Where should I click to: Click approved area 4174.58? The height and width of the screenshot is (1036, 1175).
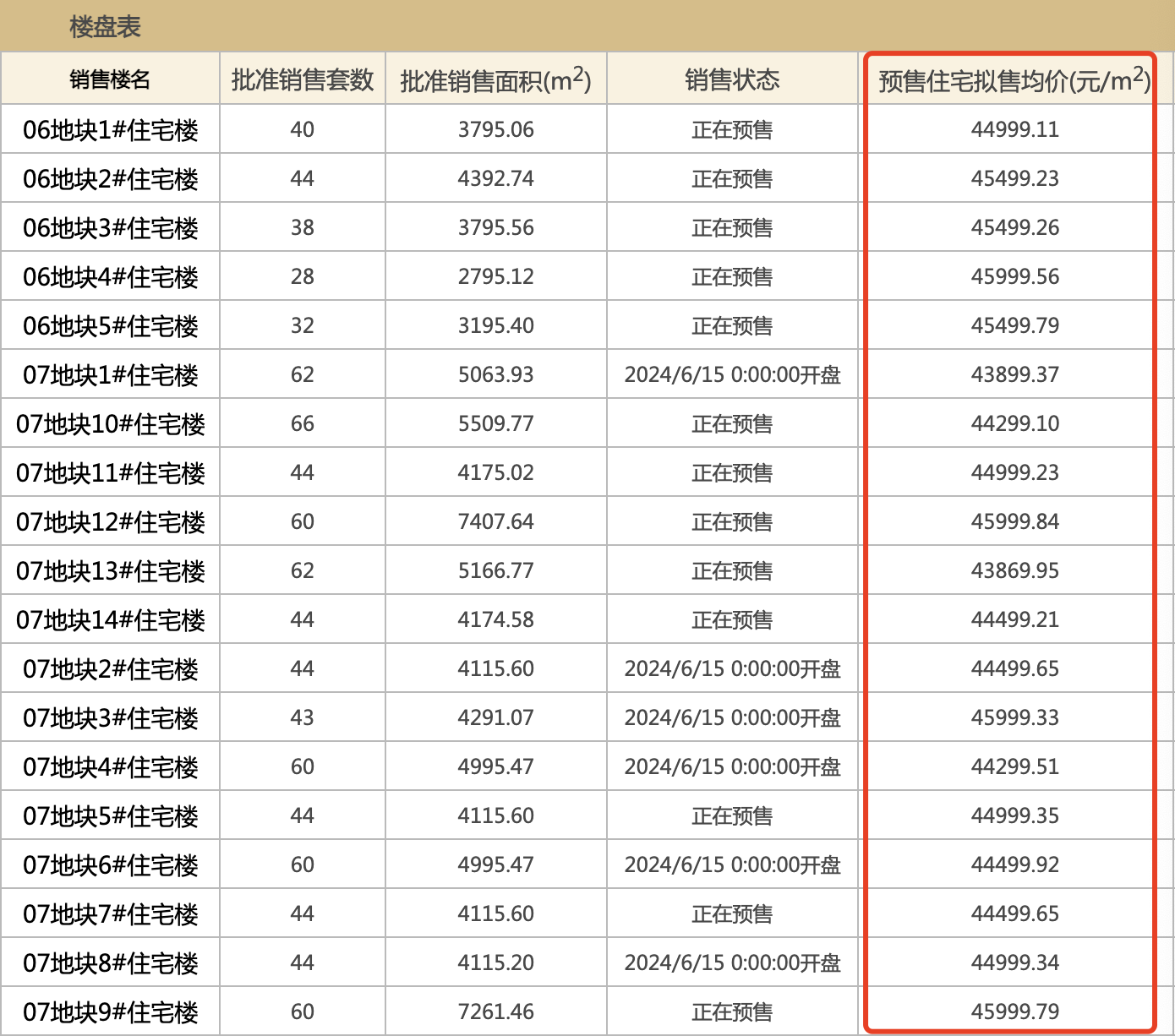coord(495,619)
